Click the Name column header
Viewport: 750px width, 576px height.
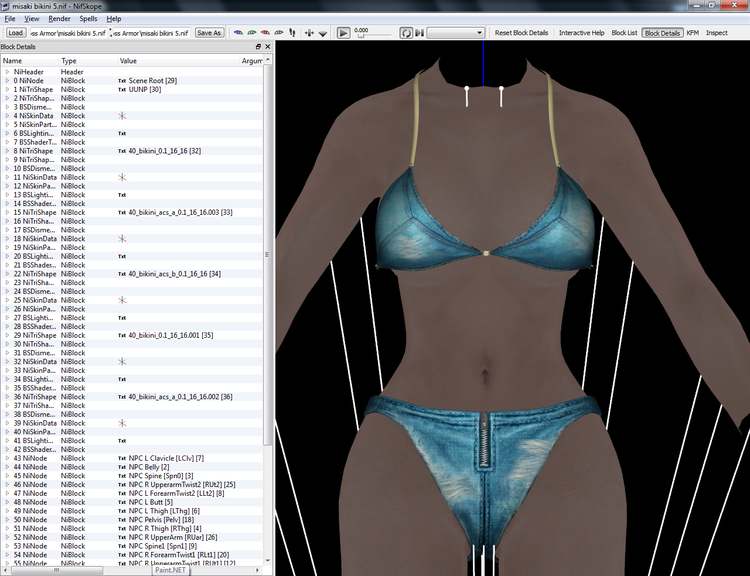[x=30, y=61]
